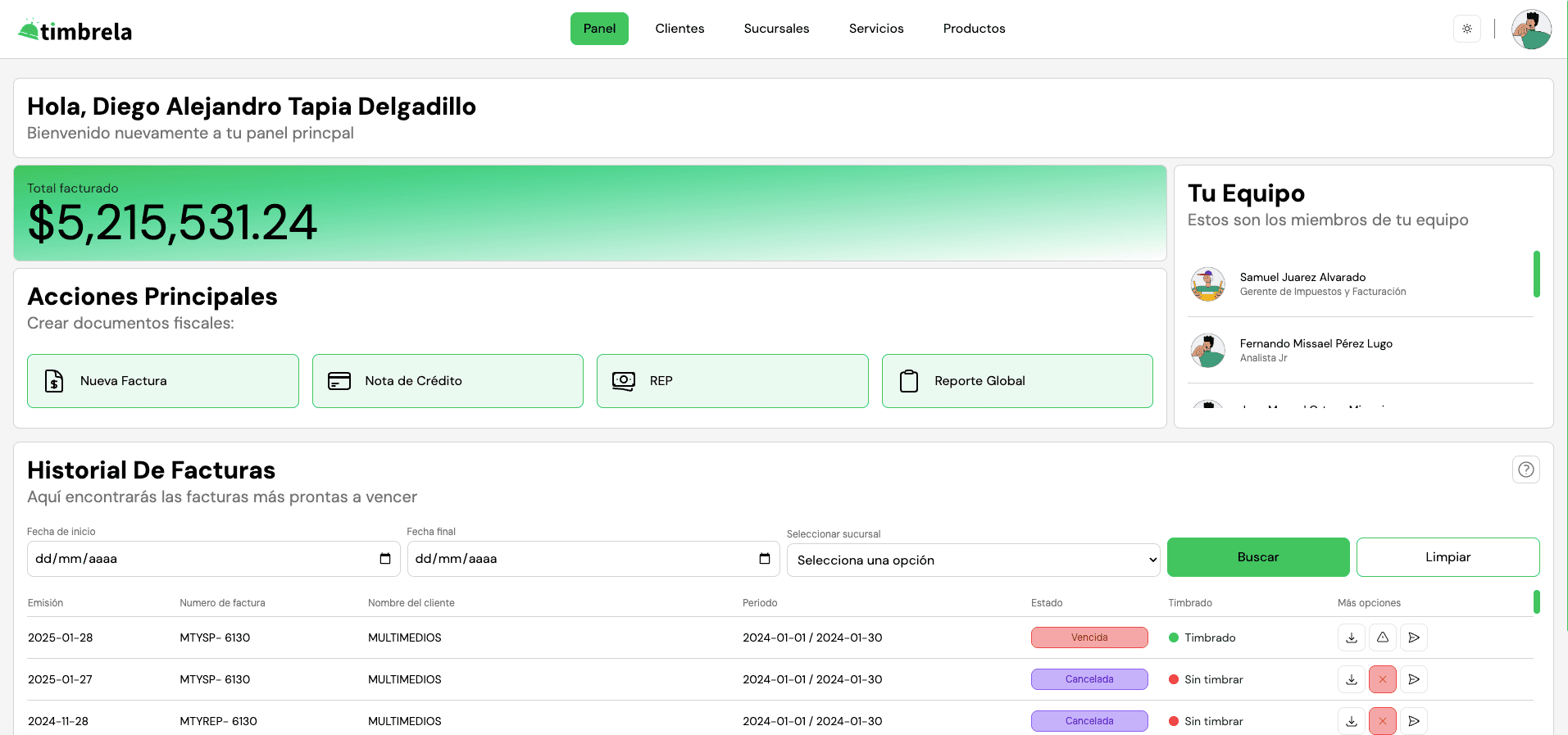Image resolution: width=1568 pixels, height=735 pixels.
Task: Download the invoice dated 2025-01-28
Action: pos(1351,637)
